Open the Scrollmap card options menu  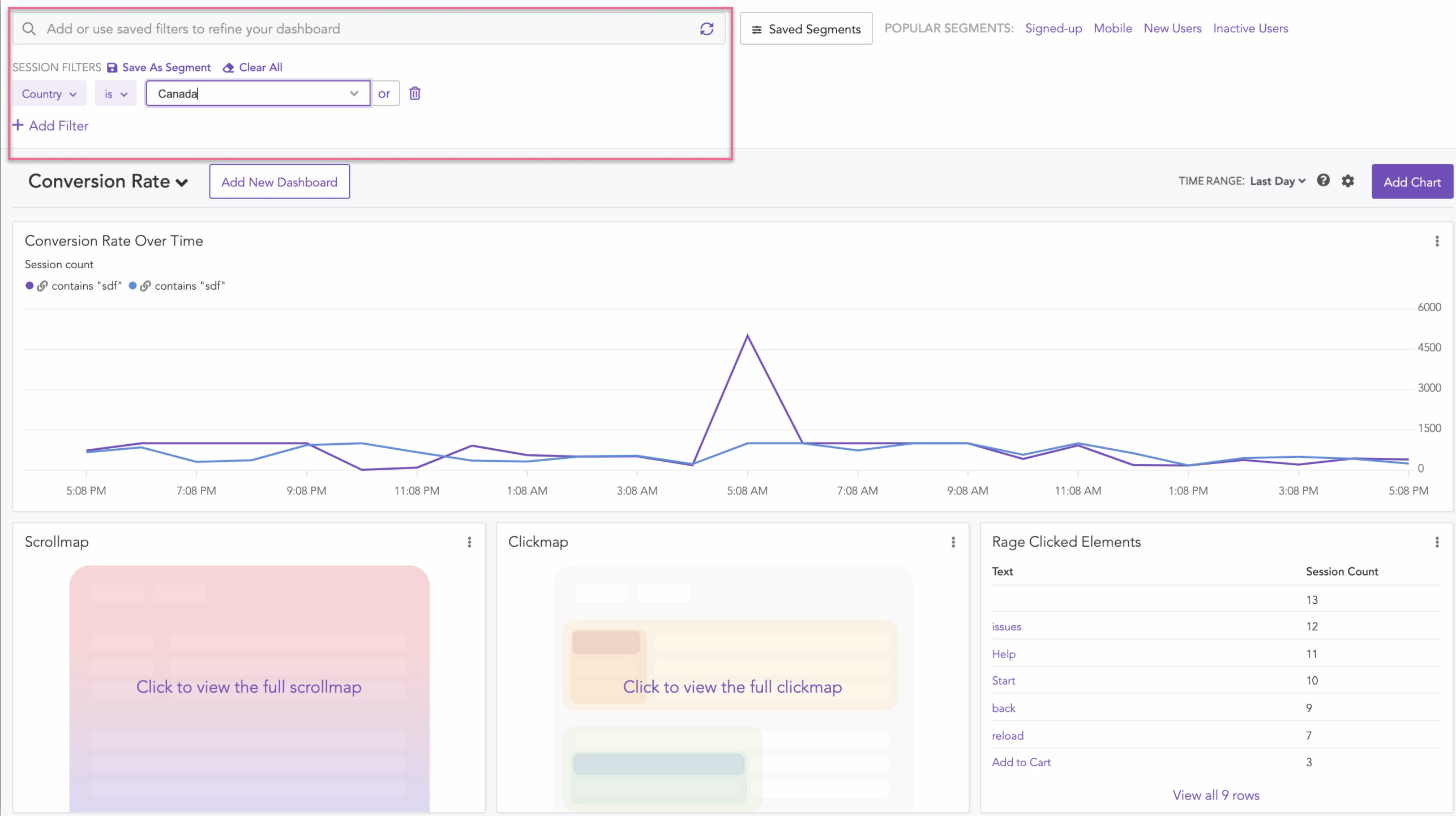pos(469,542)
